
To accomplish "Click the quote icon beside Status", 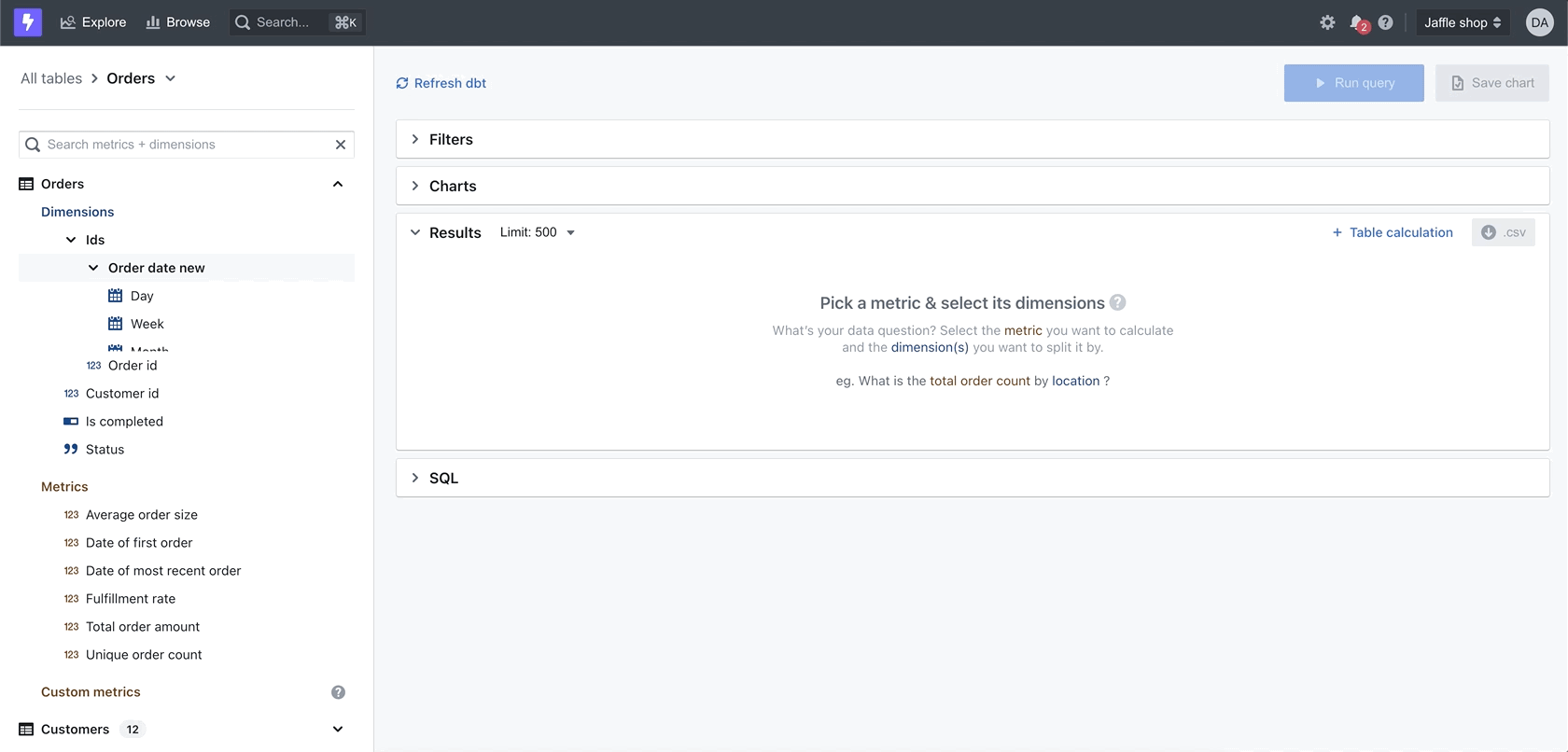I will point(71,450).
